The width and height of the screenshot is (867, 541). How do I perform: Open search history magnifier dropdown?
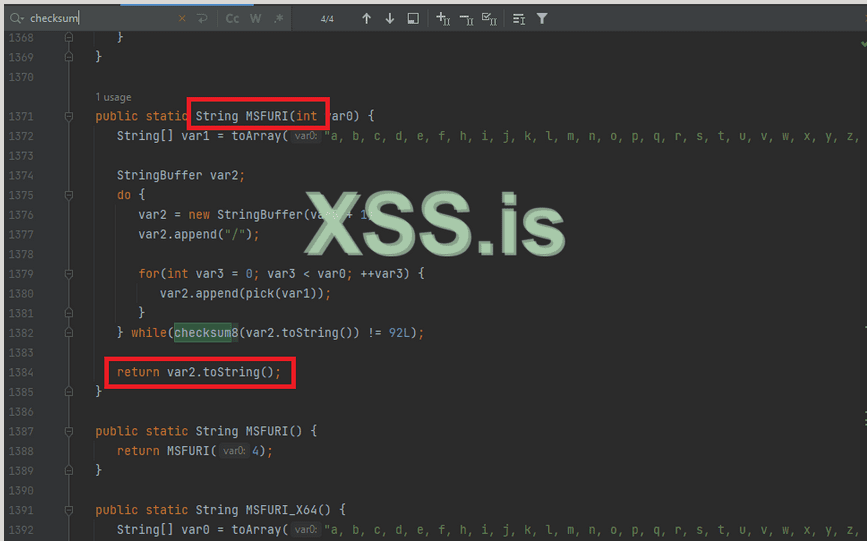[x=17, y=18]
